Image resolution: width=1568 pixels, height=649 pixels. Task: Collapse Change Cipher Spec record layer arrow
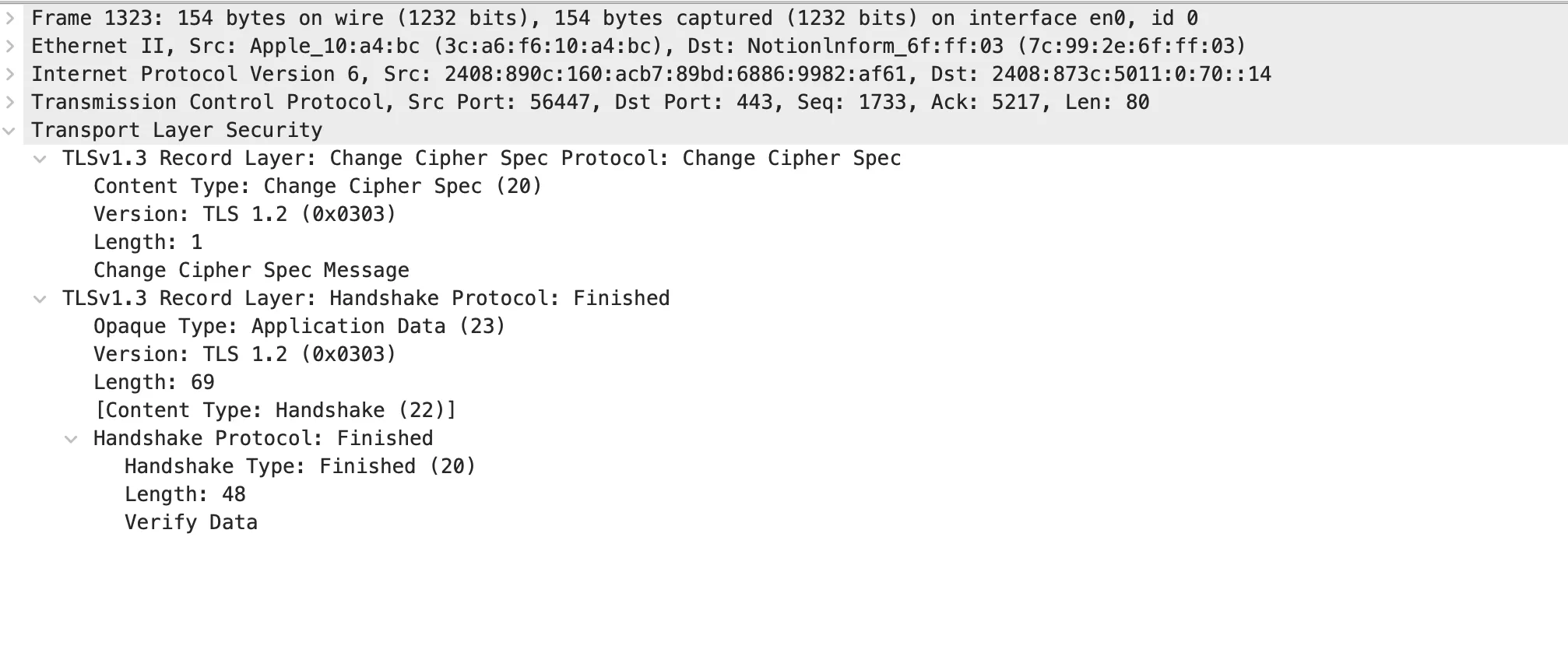(40, 159)
